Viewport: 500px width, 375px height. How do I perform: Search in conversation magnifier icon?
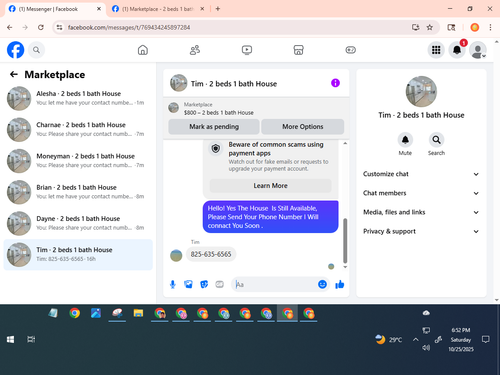436,140
